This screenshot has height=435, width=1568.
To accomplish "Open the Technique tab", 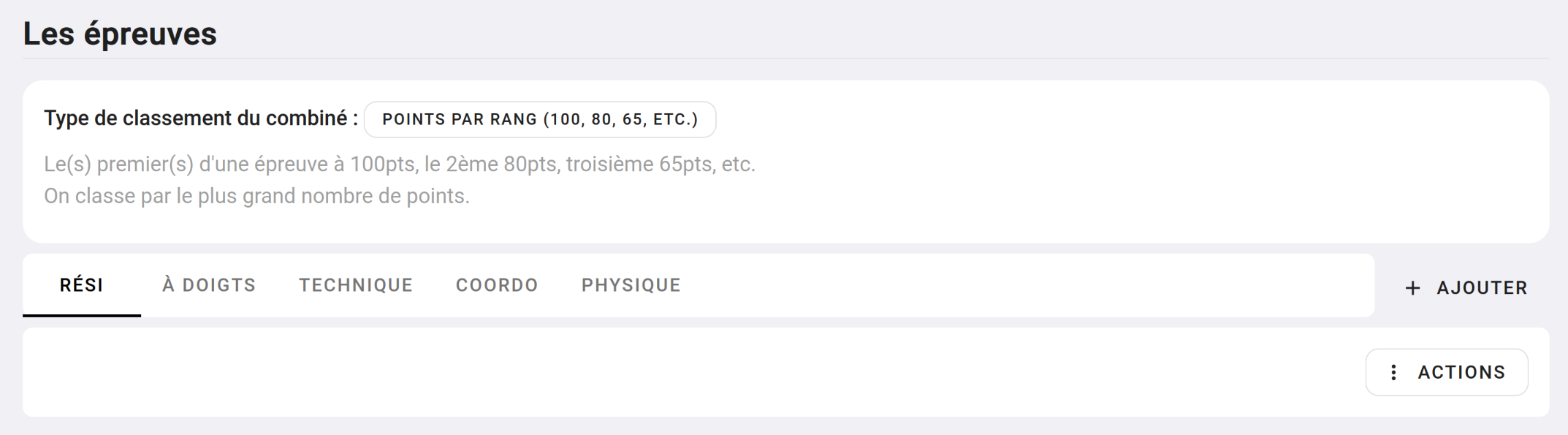I will coord(356,285).
